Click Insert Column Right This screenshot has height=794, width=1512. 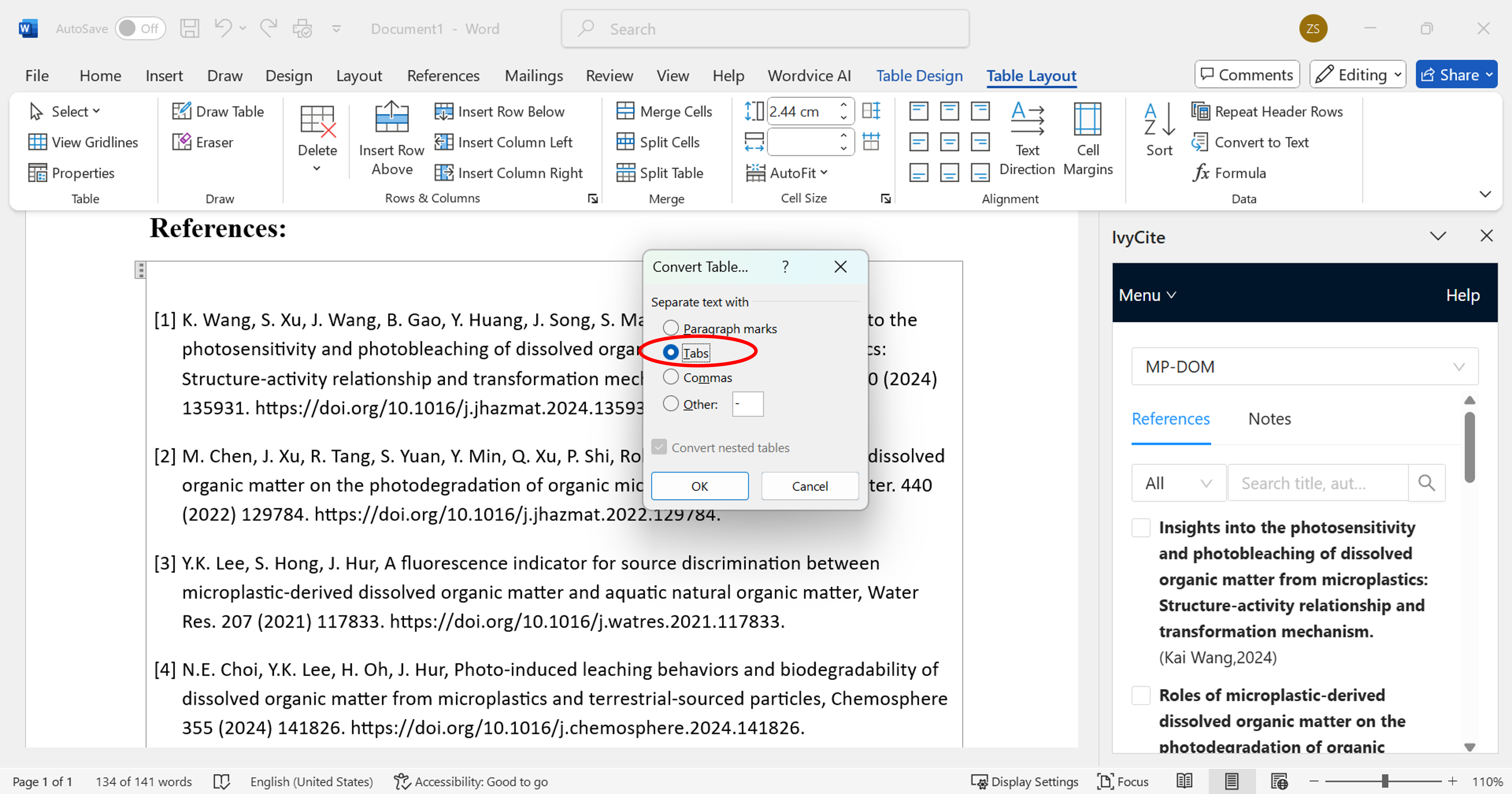pos(509,173)
